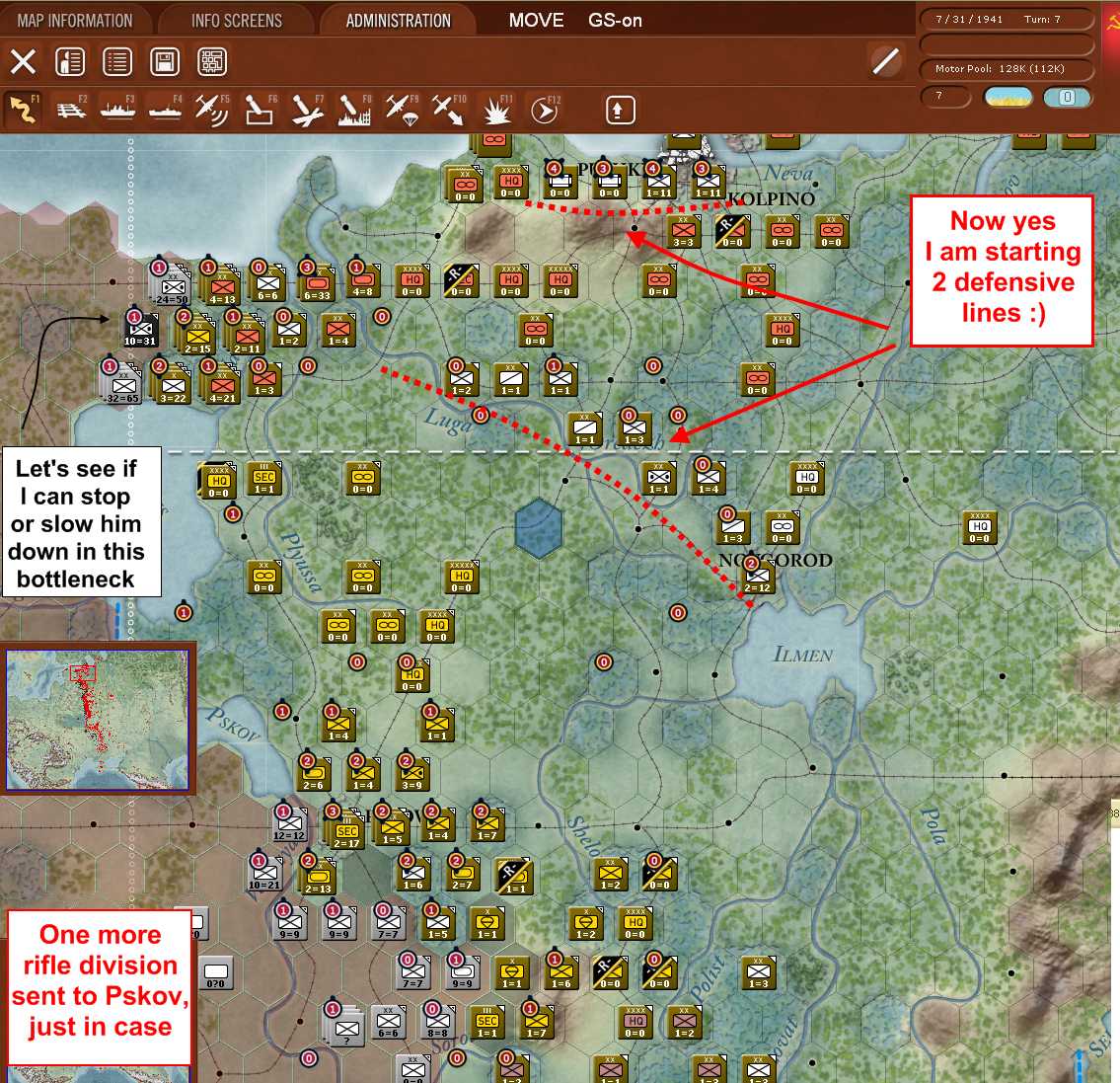Image resolution: width=1120 pixels, height=1083 pixels.
Task: Select the 2=12 unit at Novgorod
Action: pyautogui.click(x=757, y=577)
